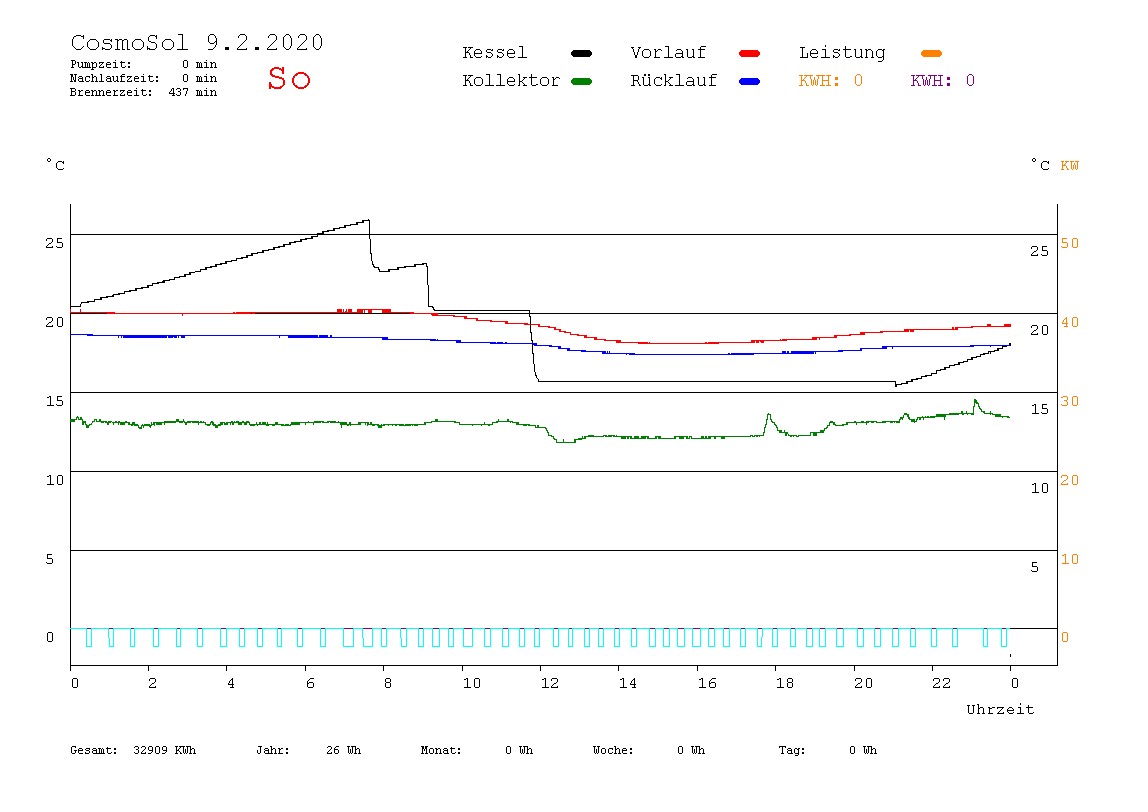Image resolution: width=1148 pixels, height=812 pixels.
Task: Click the 'Kollektor' legend label
Action: tap(511, 81)
